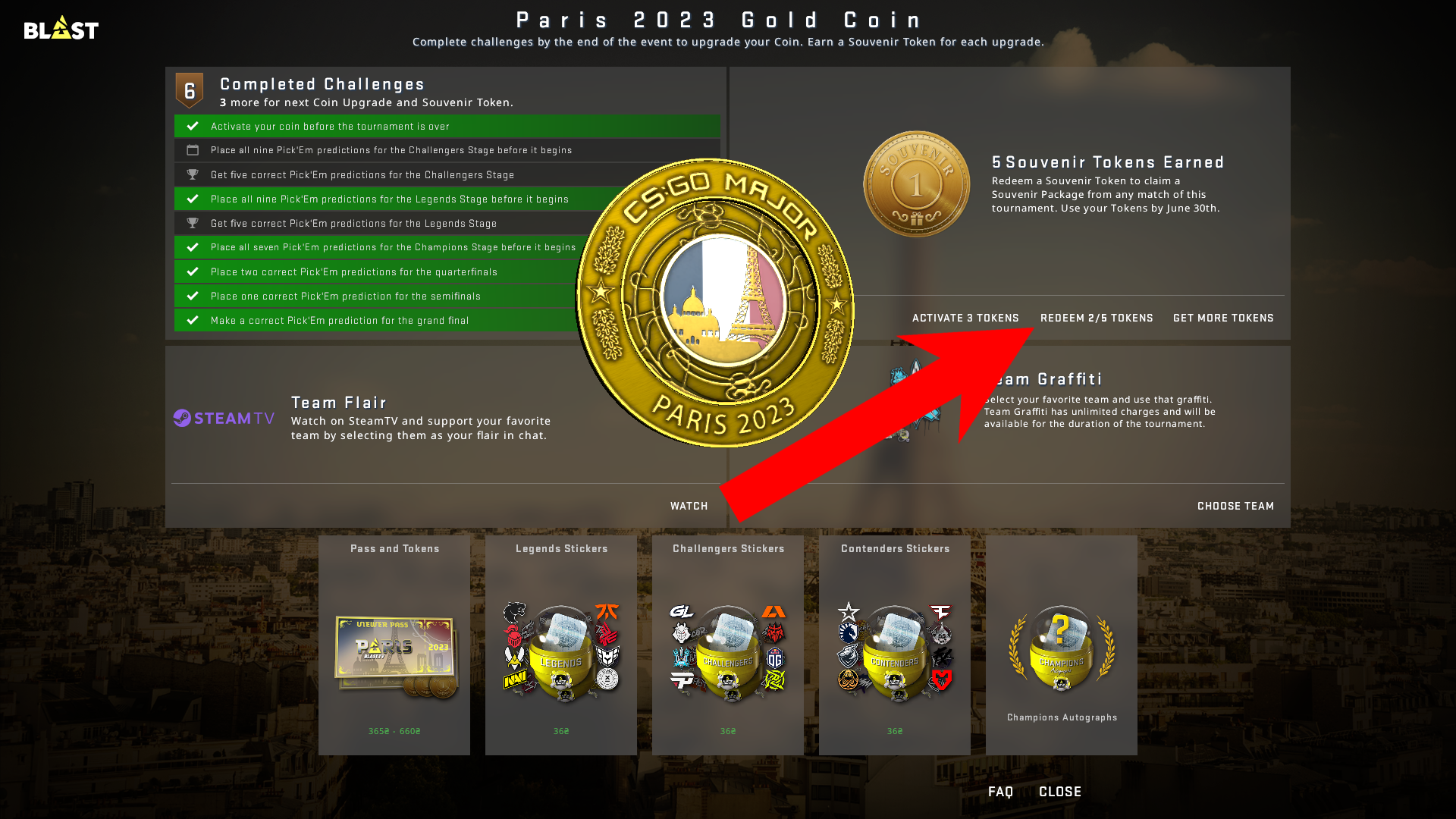Open the FAQ link

click(1000, 792)
